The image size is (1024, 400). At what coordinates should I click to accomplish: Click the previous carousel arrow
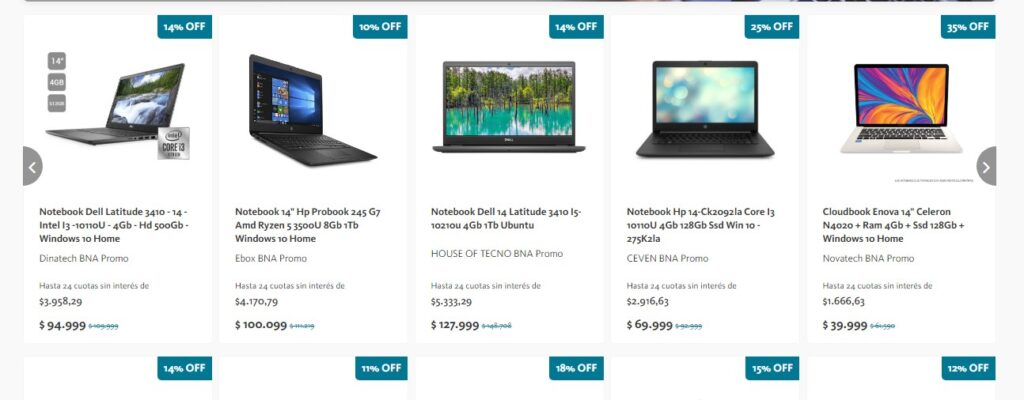pyautogui.click(x=33, y=166)
